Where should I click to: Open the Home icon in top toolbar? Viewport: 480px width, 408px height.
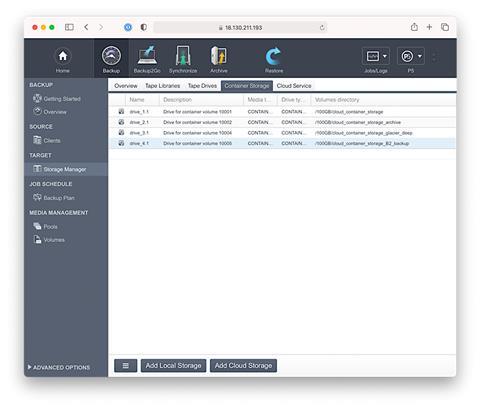(x=63, y=56)
